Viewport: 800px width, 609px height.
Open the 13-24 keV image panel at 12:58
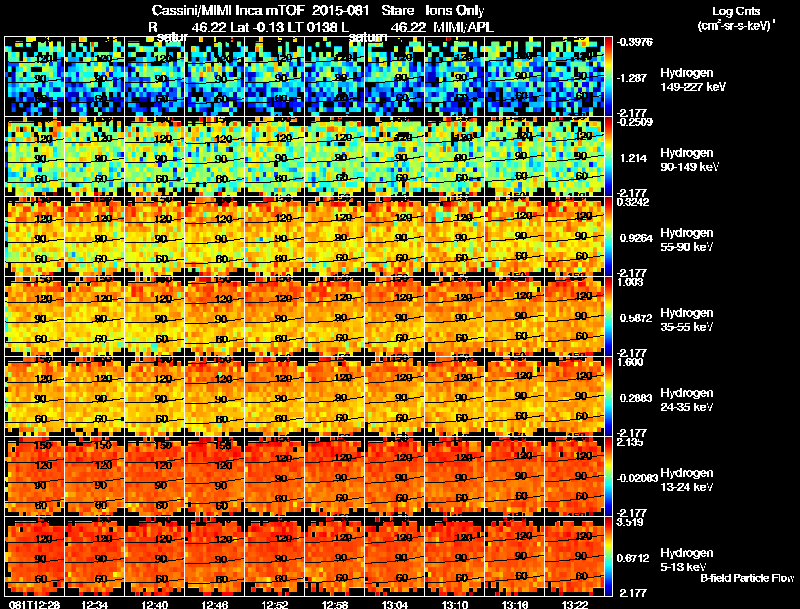[335, 477]
